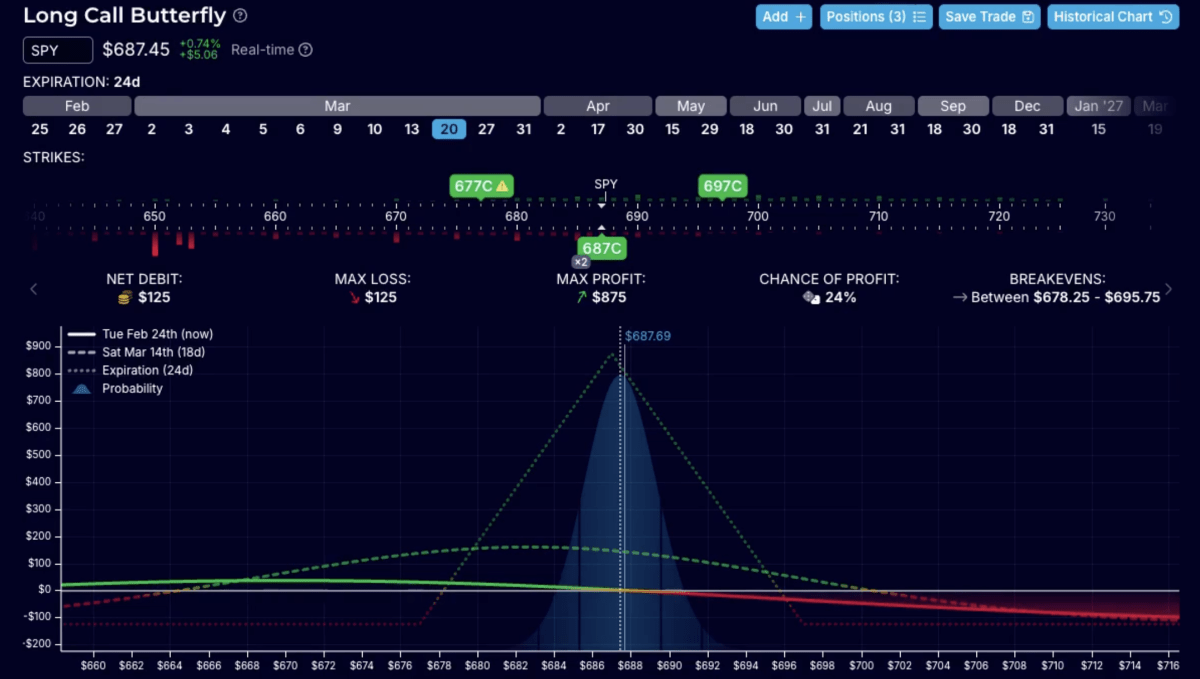Switch to the Mar expiration month tab

click(337, 105)
